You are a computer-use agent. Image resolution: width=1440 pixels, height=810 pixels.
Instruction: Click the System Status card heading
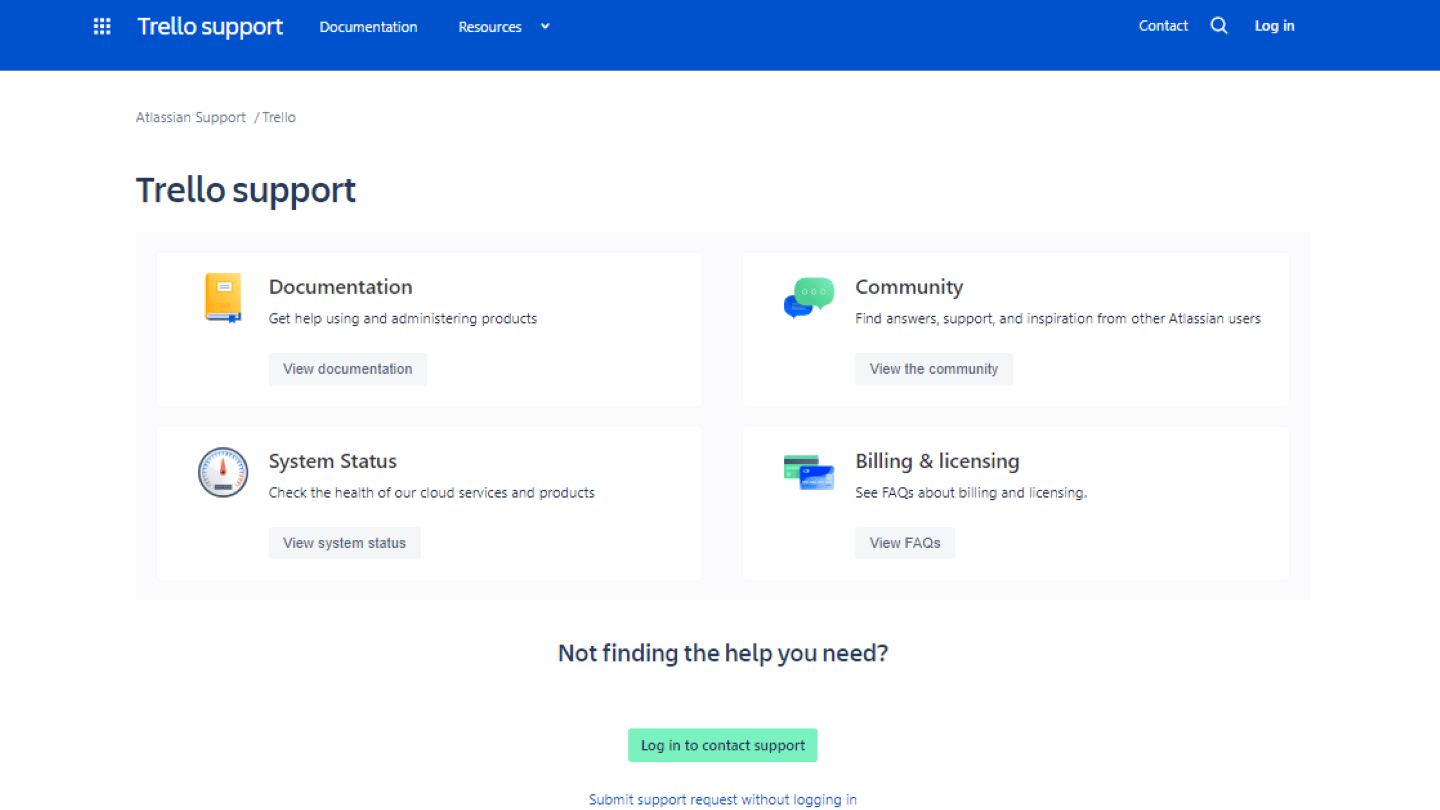pyautogui.click(x=333, y=461)
